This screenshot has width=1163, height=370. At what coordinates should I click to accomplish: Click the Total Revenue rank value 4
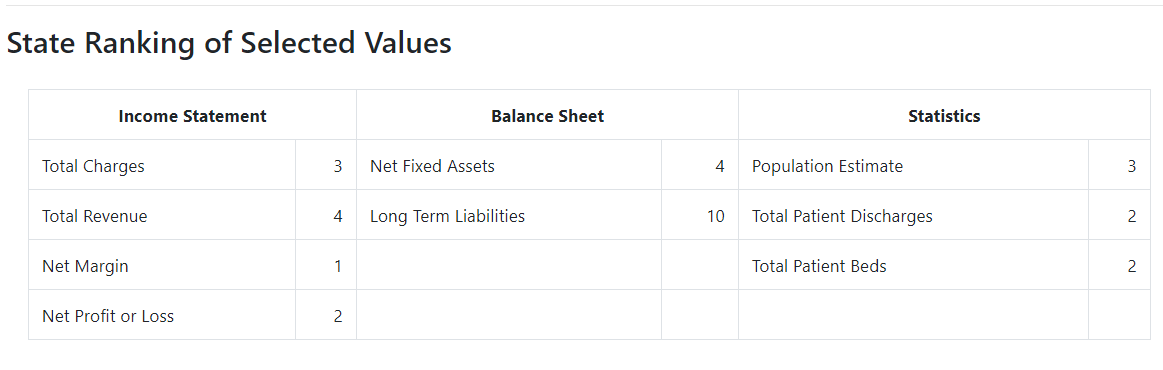click(x=337, y=216)
